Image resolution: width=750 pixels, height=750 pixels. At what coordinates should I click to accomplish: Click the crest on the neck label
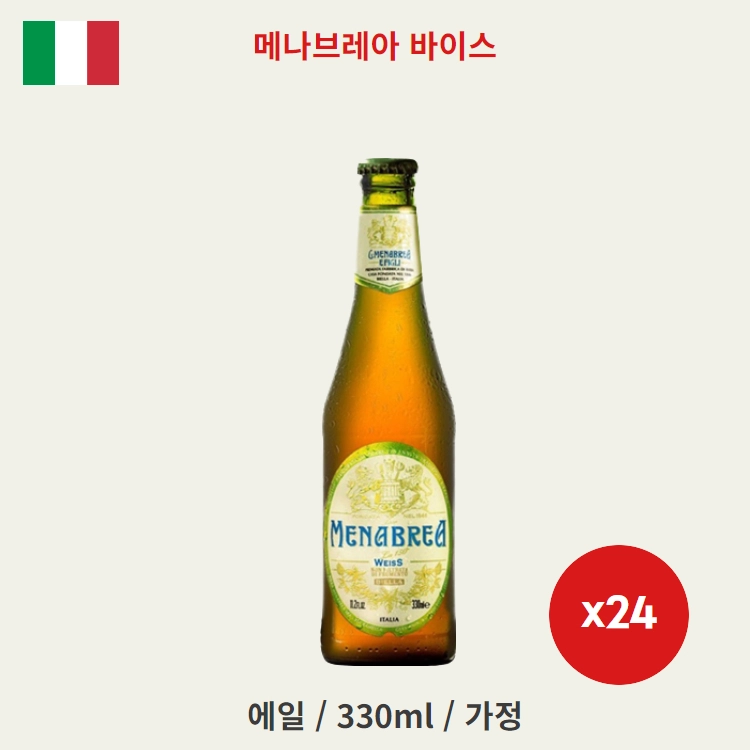click(x=388, y=232)
